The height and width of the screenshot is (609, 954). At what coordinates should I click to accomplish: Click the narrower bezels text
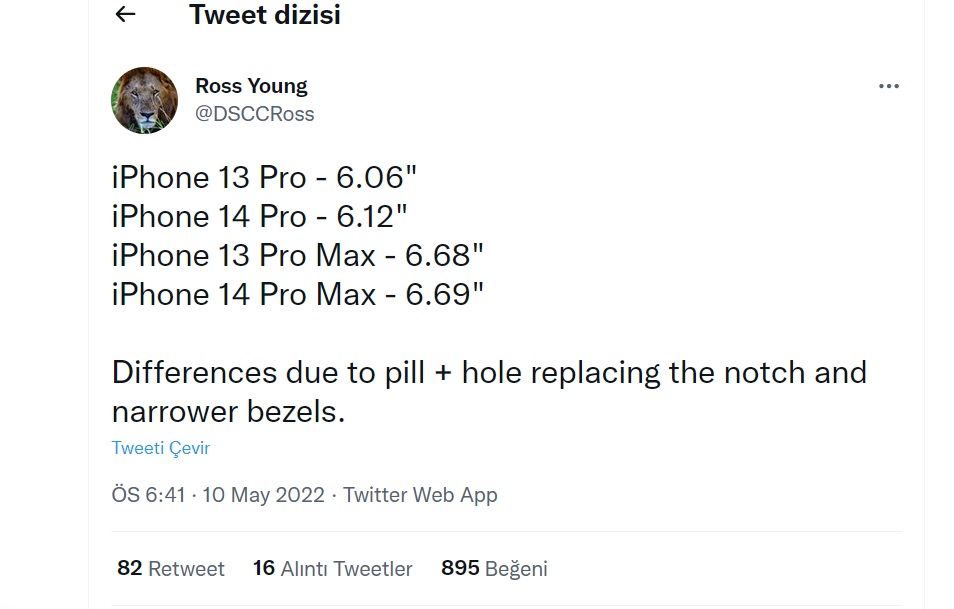[x=229, y=412]
